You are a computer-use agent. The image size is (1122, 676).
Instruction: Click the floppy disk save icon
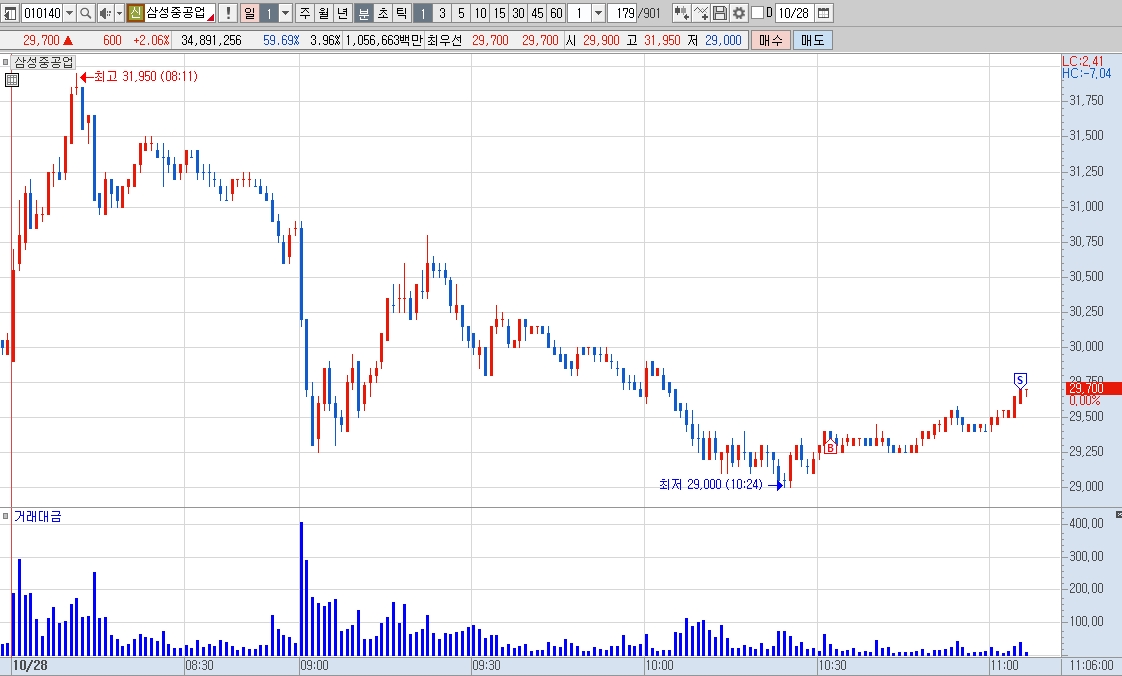[x=720, y=13]
